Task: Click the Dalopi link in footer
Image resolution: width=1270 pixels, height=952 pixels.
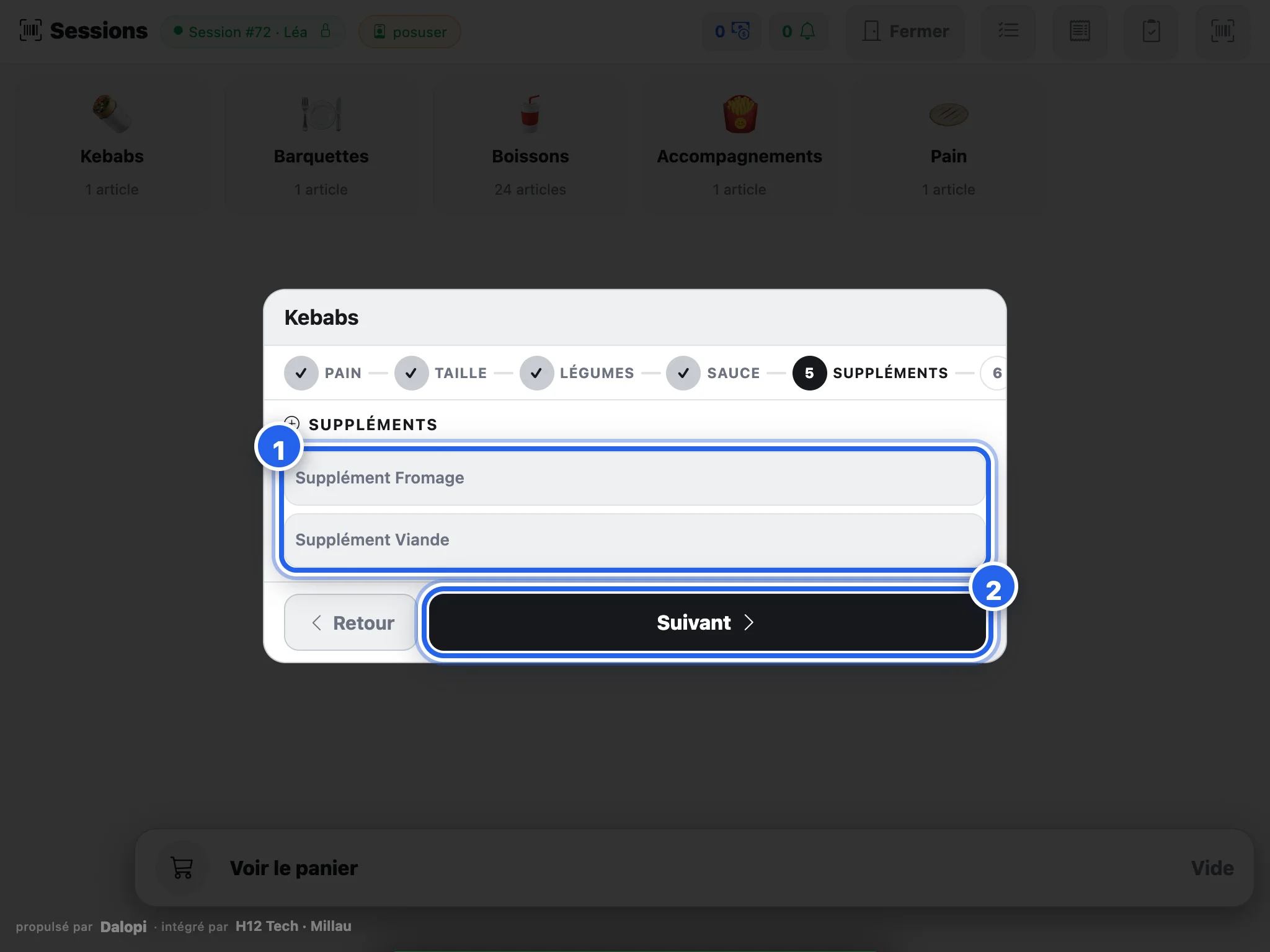Action: 123,927
